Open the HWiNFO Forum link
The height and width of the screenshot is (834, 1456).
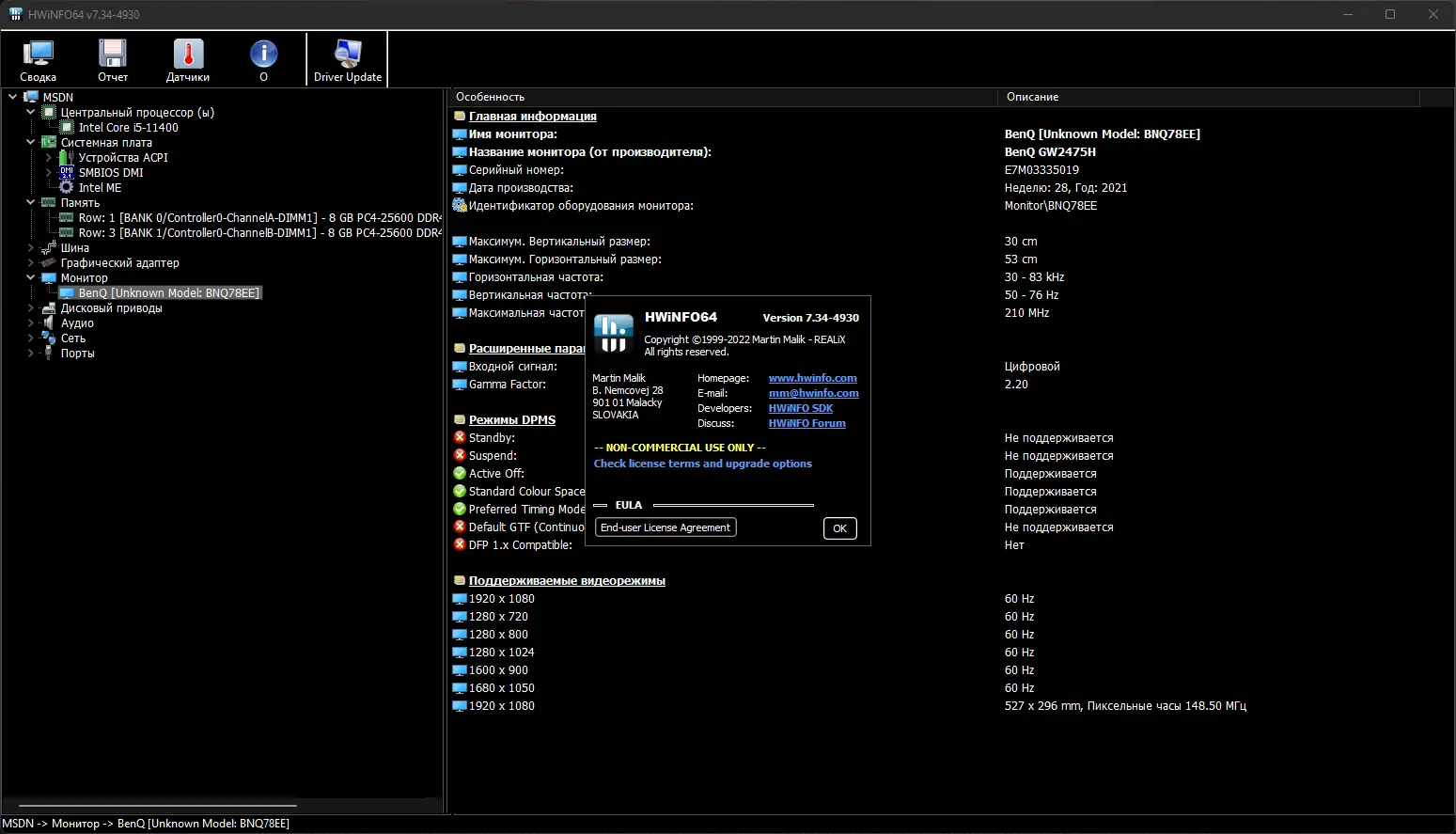pos(807,423)
